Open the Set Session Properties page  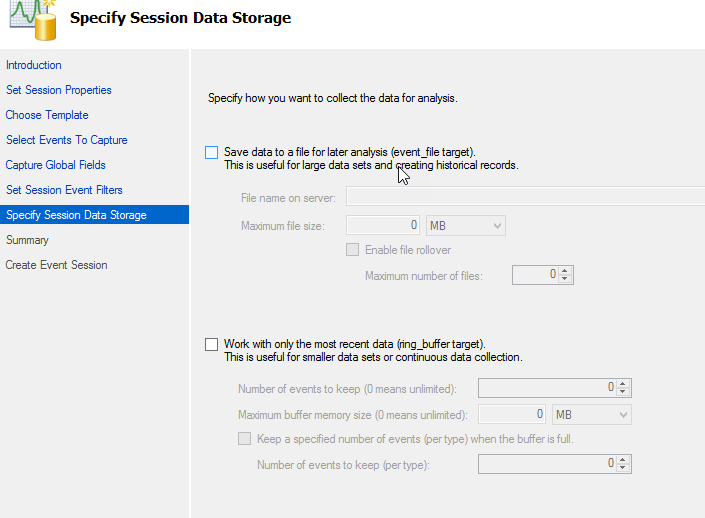[59, 90]
